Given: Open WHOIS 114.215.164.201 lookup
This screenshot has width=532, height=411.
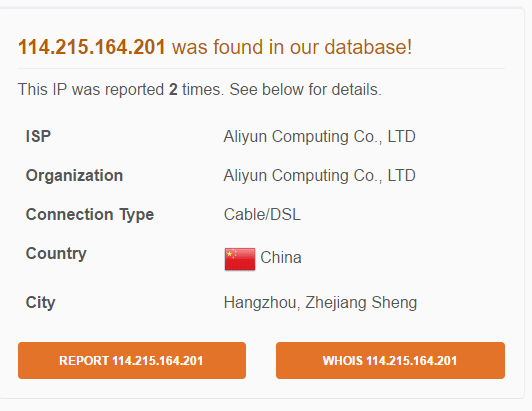Looking at the screenshot, I should point(390,360).
